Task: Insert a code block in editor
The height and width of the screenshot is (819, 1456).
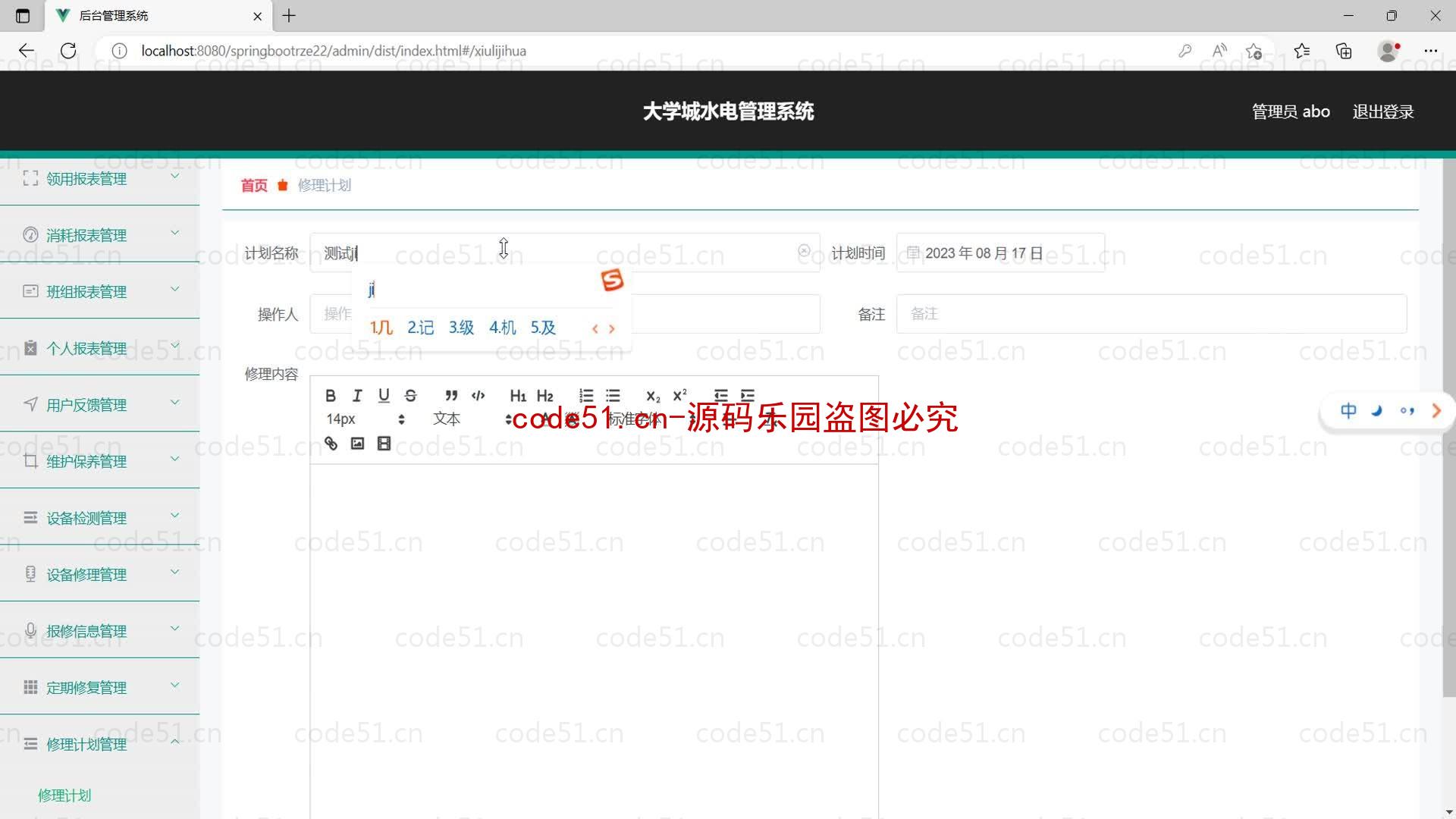Action: pos(478,395)
